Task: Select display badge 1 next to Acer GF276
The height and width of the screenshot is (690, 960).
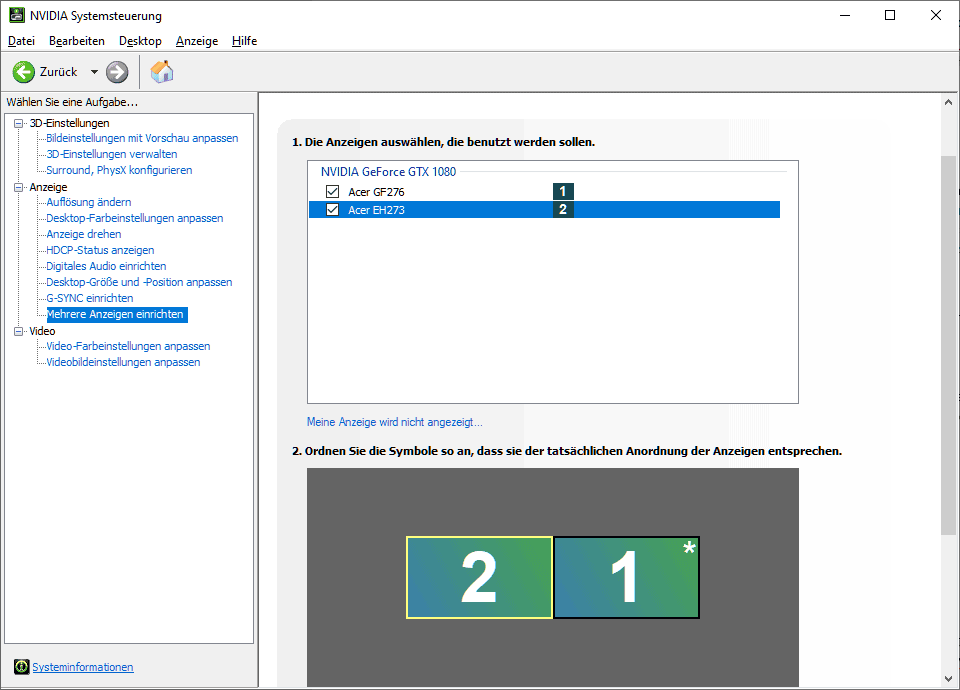Action: [x=563, y=191]
